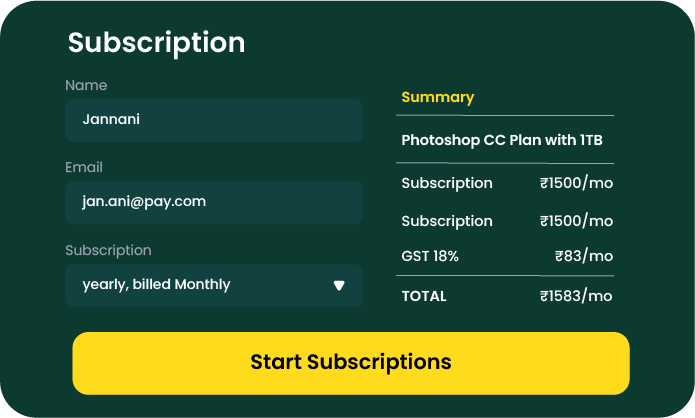This screenshot has height=418, width=695.
Task: Focus the Email field with jan.ani@pay.com
Action: (213, 202)
